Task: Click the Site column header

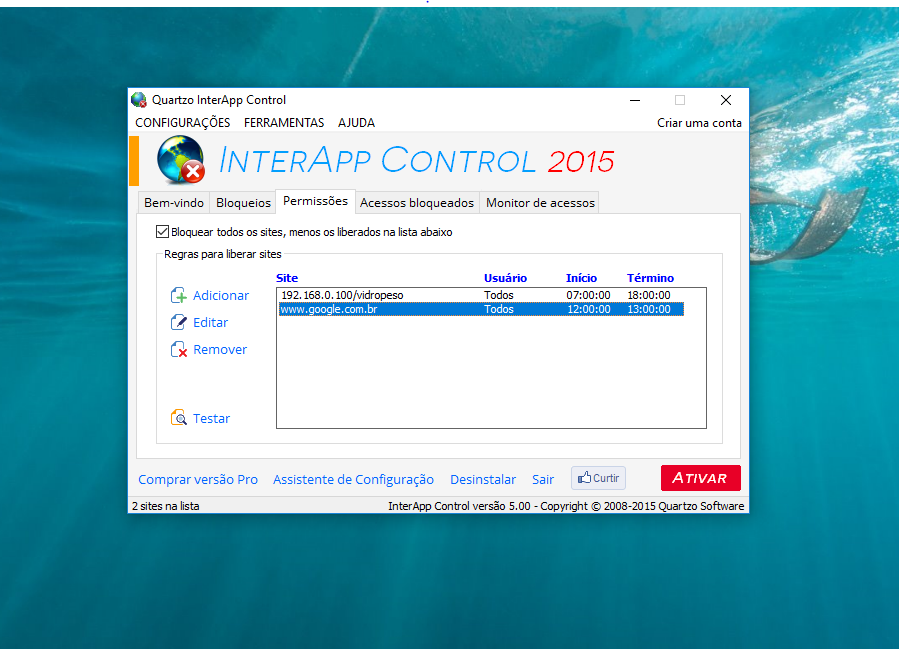Action: tap(287, 278)
